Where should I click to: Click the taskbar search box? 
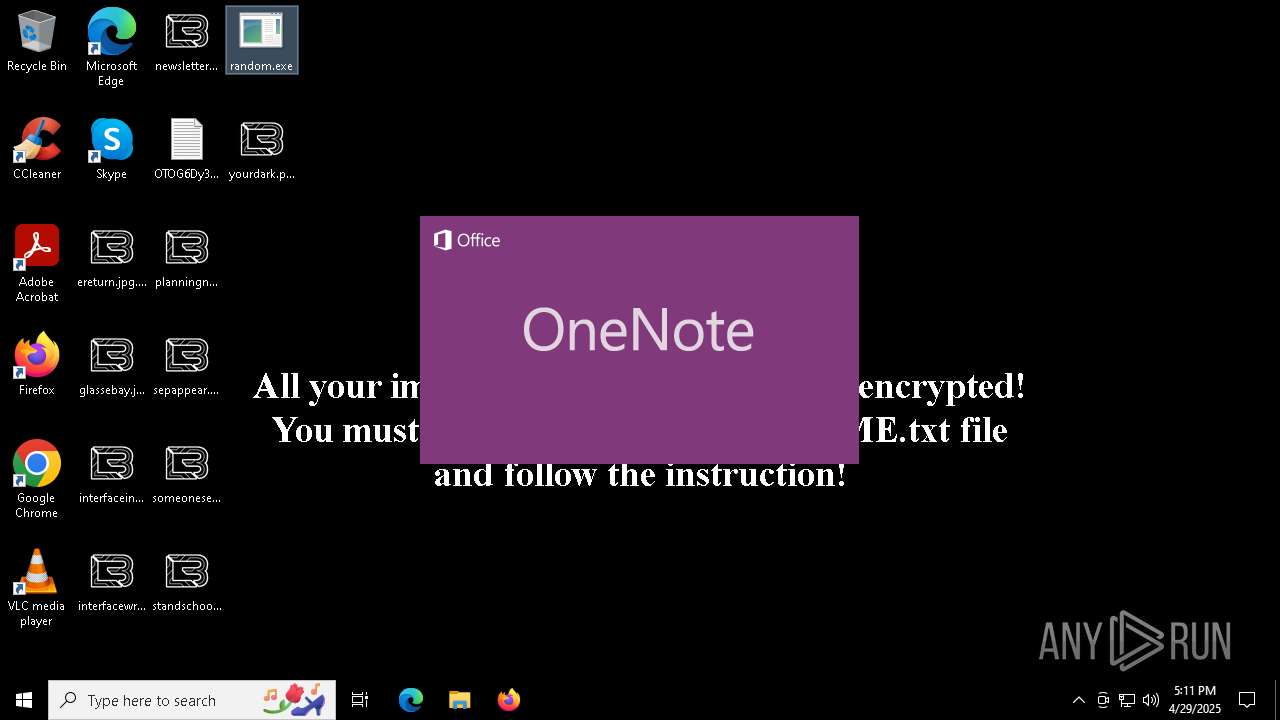192,700
